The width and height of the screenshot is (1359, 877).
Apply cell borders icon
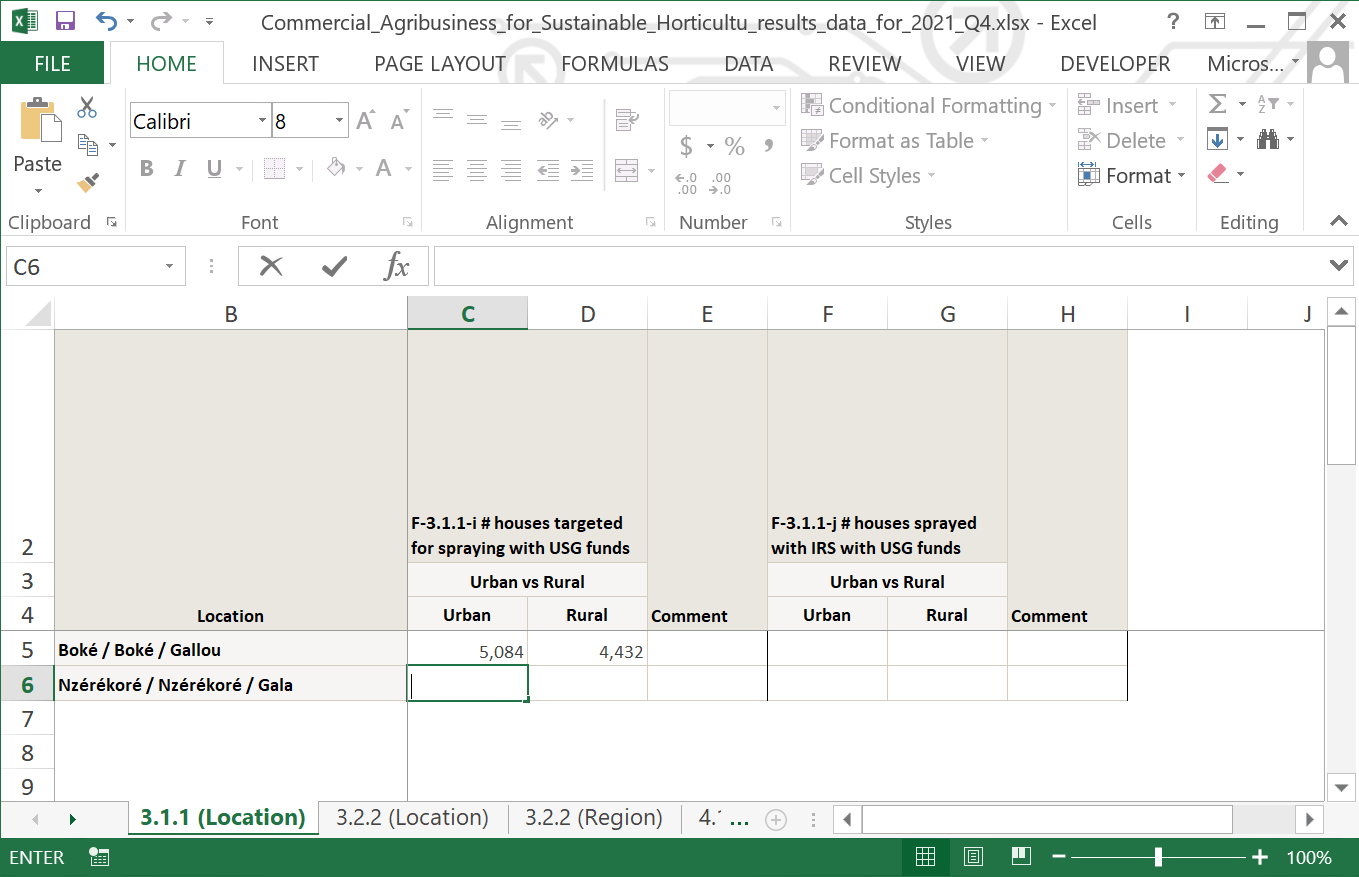coord(275,168)
